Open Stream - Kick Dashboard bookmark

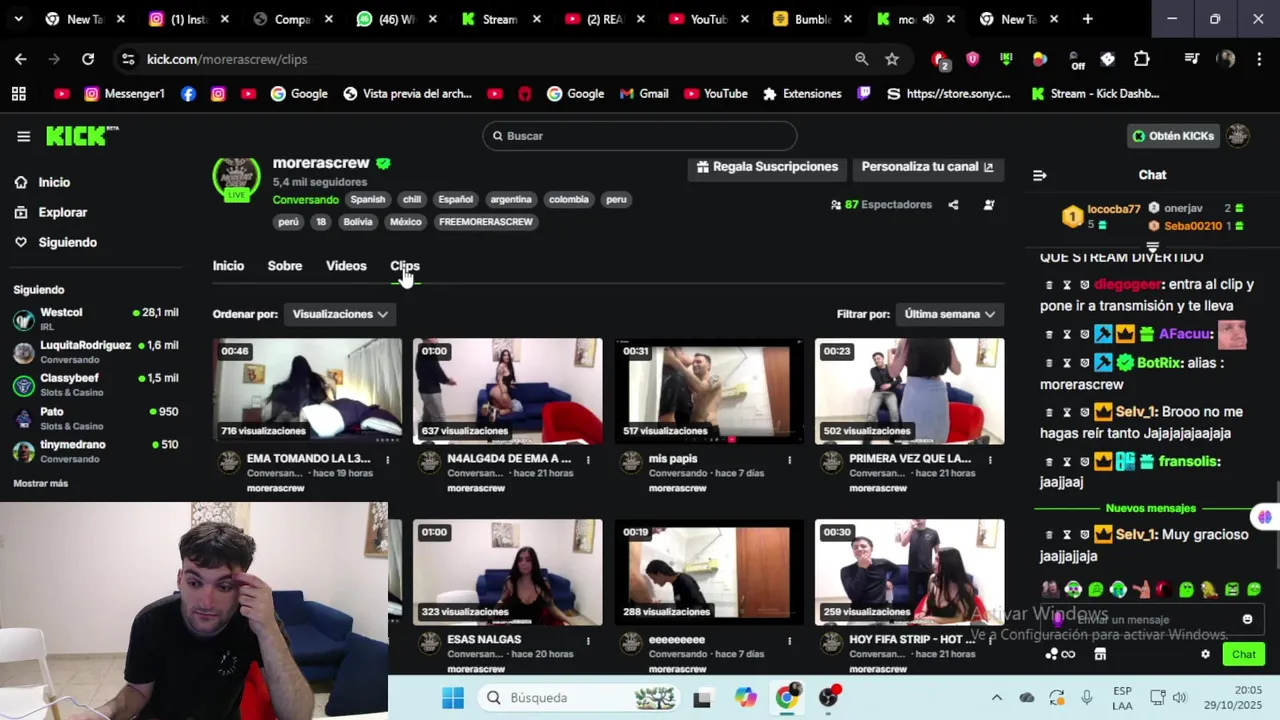point(1095,94)
